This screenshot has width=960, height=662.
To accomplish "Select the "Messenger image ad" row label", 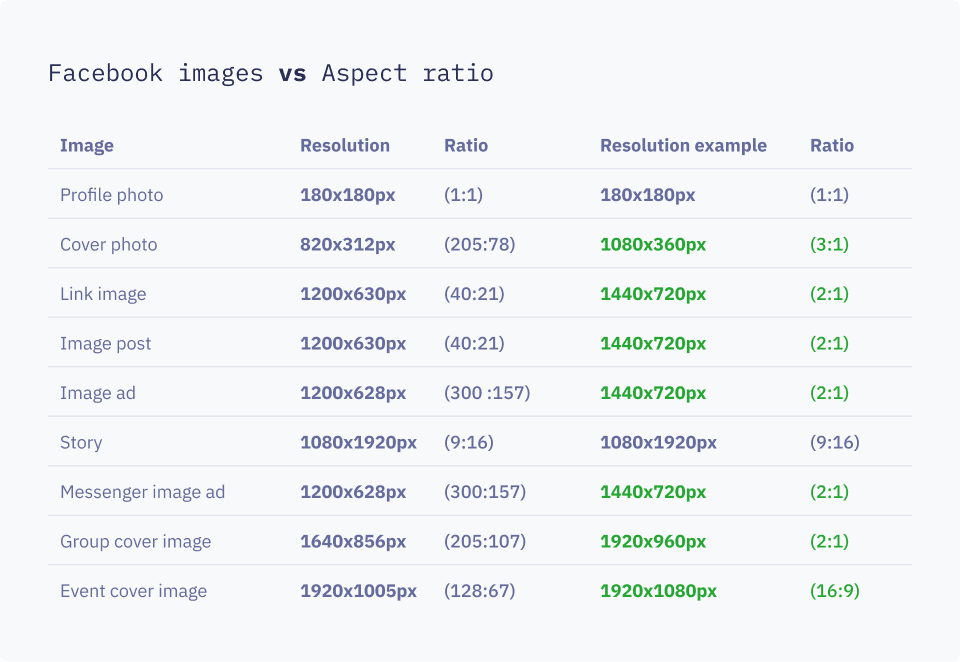I will tap(142, 492).
